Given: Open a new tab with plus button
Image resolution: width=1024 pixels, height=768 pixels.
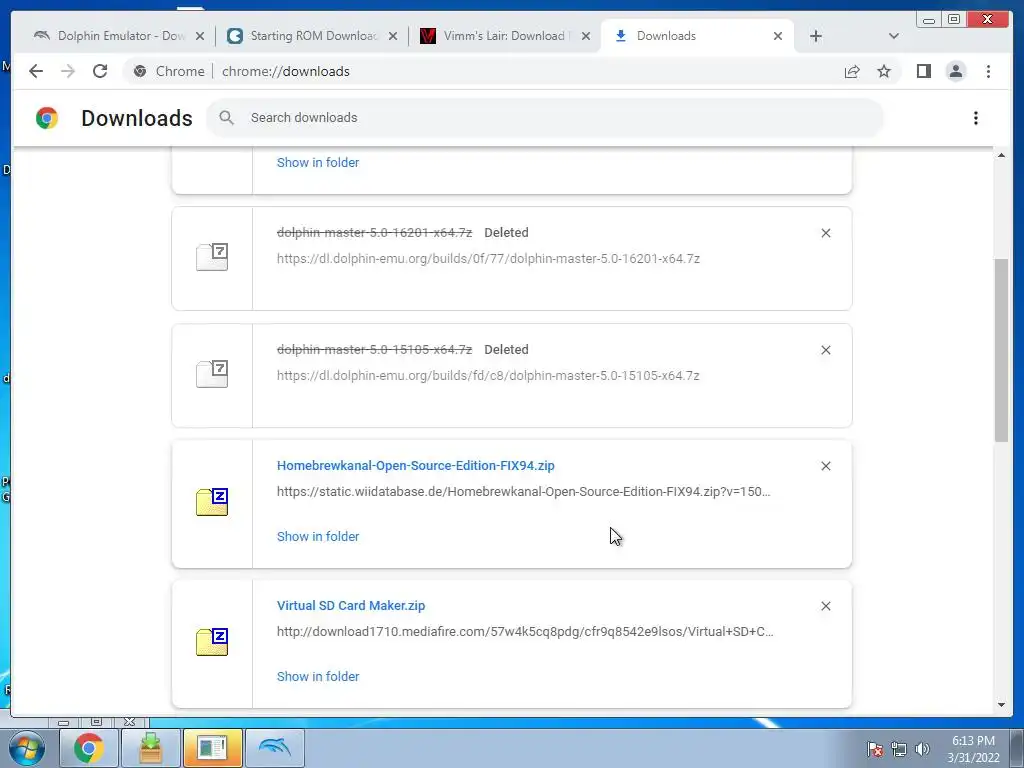Looking at the screenshot, I should pyautogui.click(x=816, y=36).
